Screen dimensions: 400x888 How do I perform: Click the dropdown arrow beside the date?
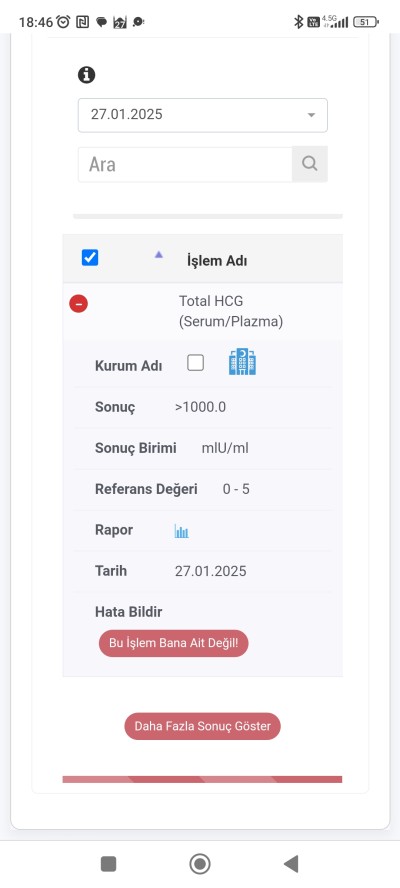[310, 115]
